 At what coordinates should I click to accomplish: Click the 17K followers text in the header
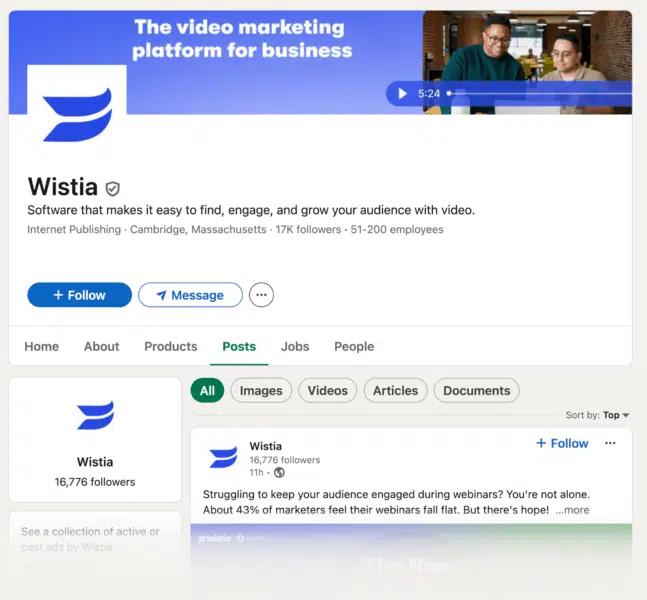click(308, 229)
